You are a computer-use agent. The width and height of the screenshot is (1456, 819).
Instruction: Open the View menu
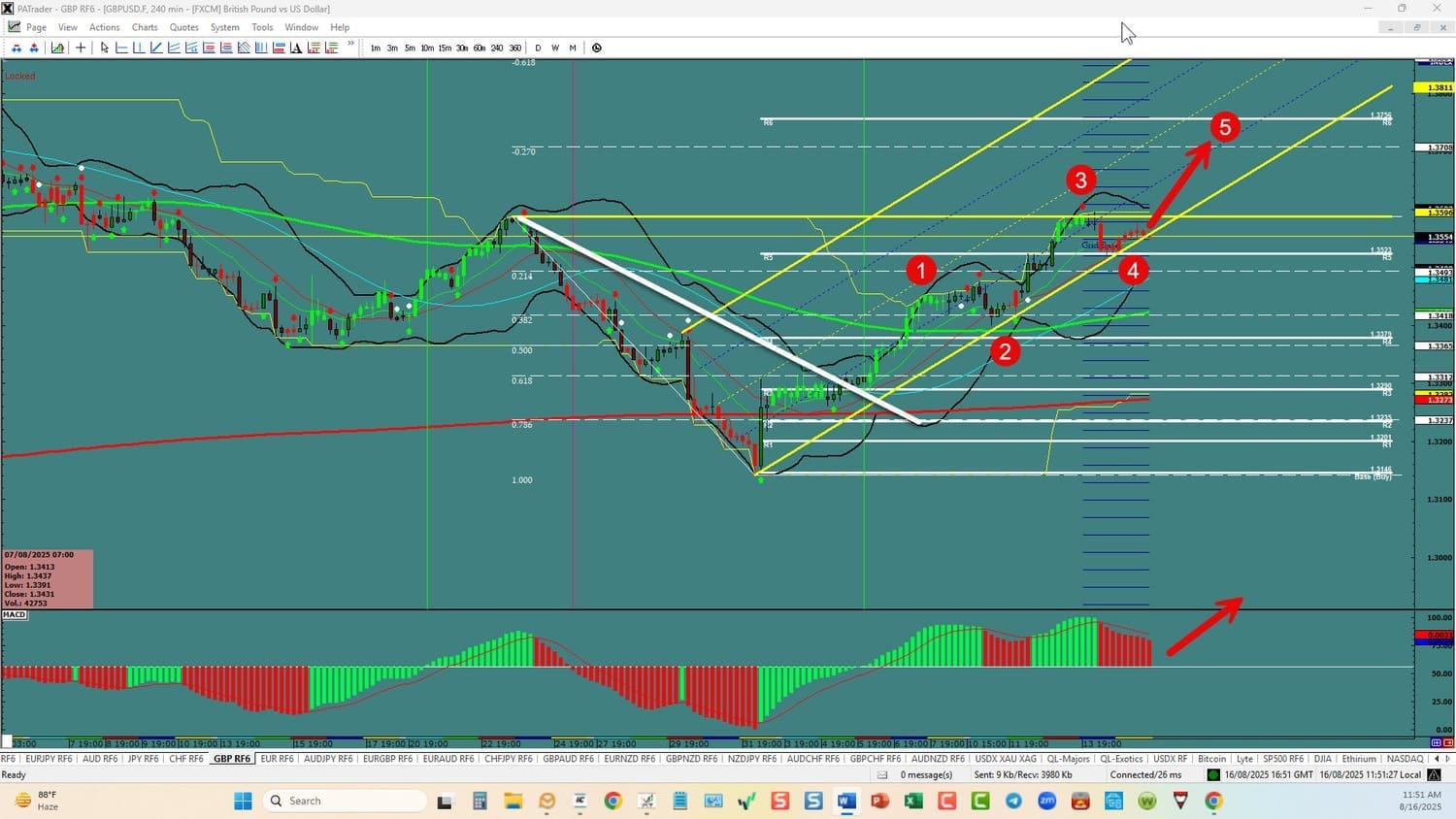tap(68, 27)
